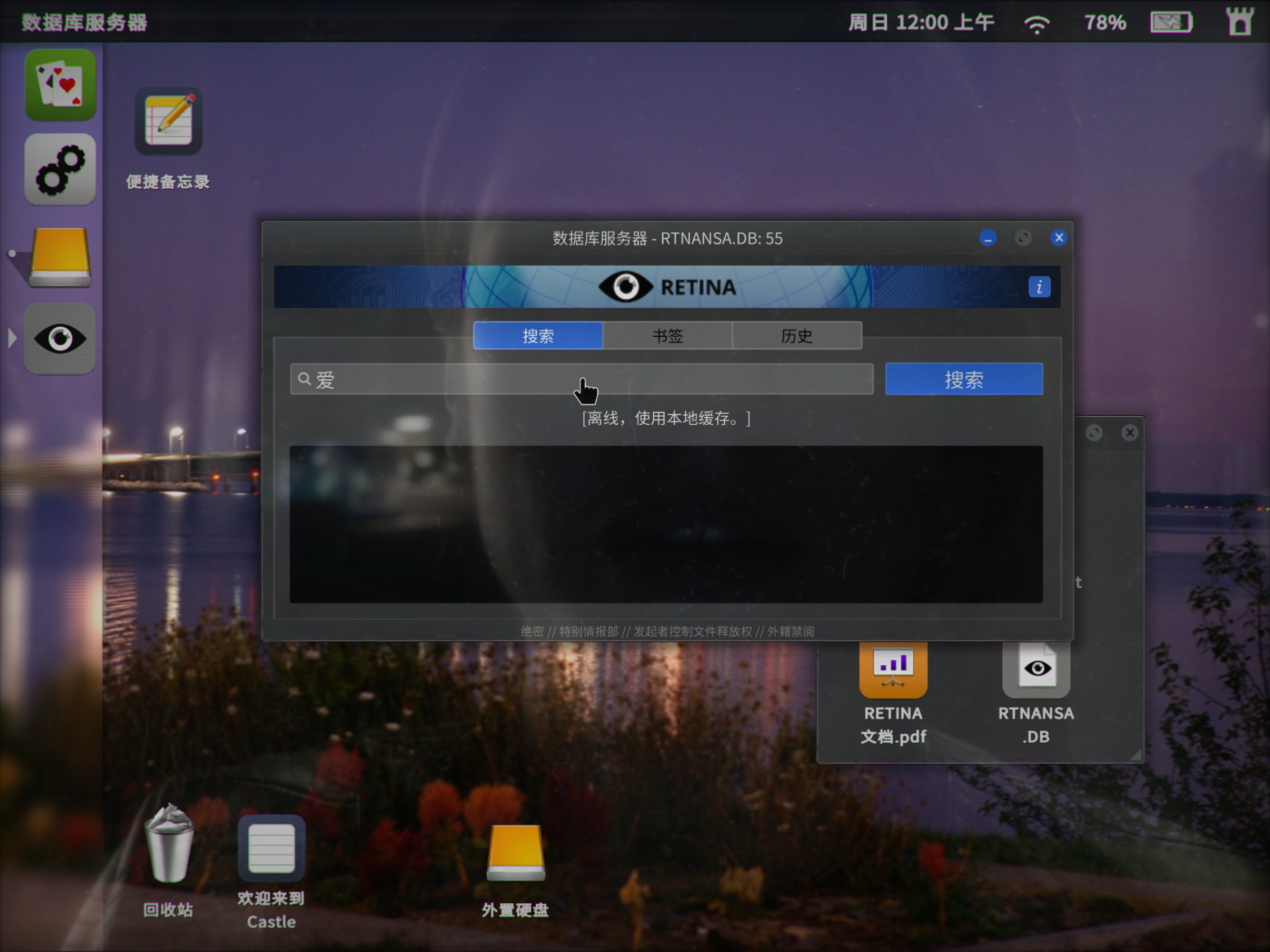1270x952 pixels.
Task: Open the 外置硬盘 external drive icon
Action: coord(515,853)
